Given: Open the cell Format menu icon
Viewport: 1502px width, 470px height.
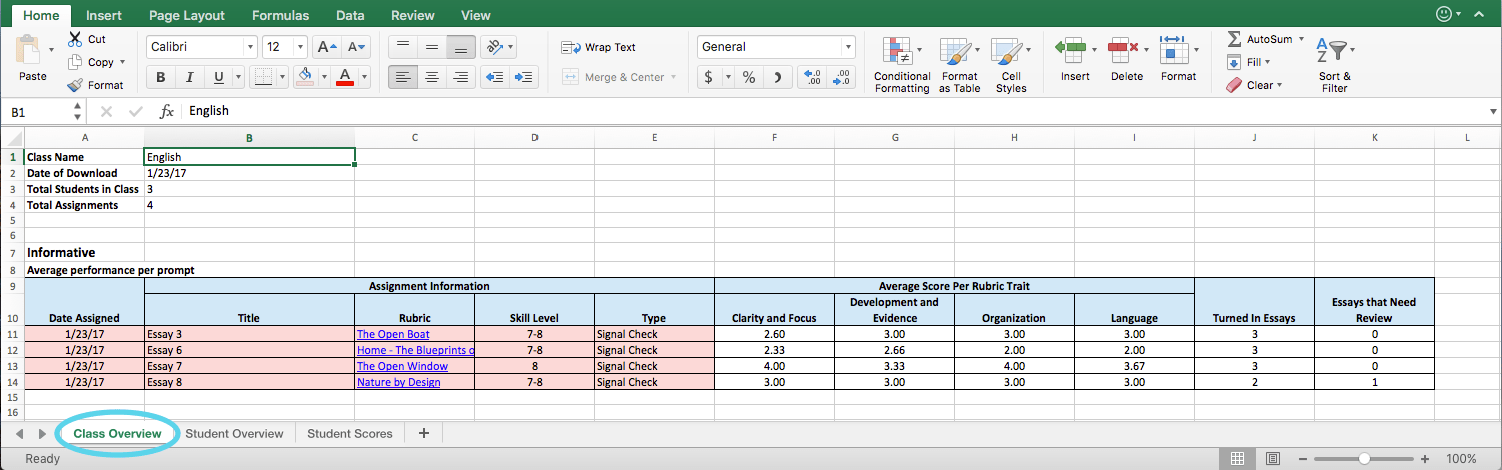Looking at the screenshot, I should click(1174, 48).
